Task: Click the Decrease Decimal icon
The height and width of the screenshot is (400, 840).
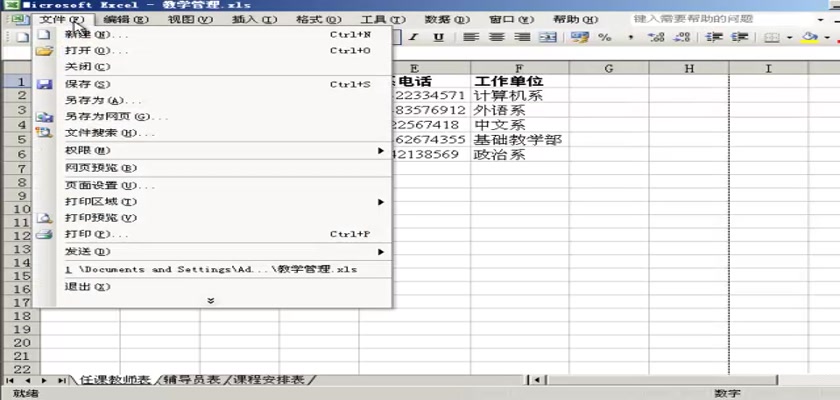Action: 681,37
